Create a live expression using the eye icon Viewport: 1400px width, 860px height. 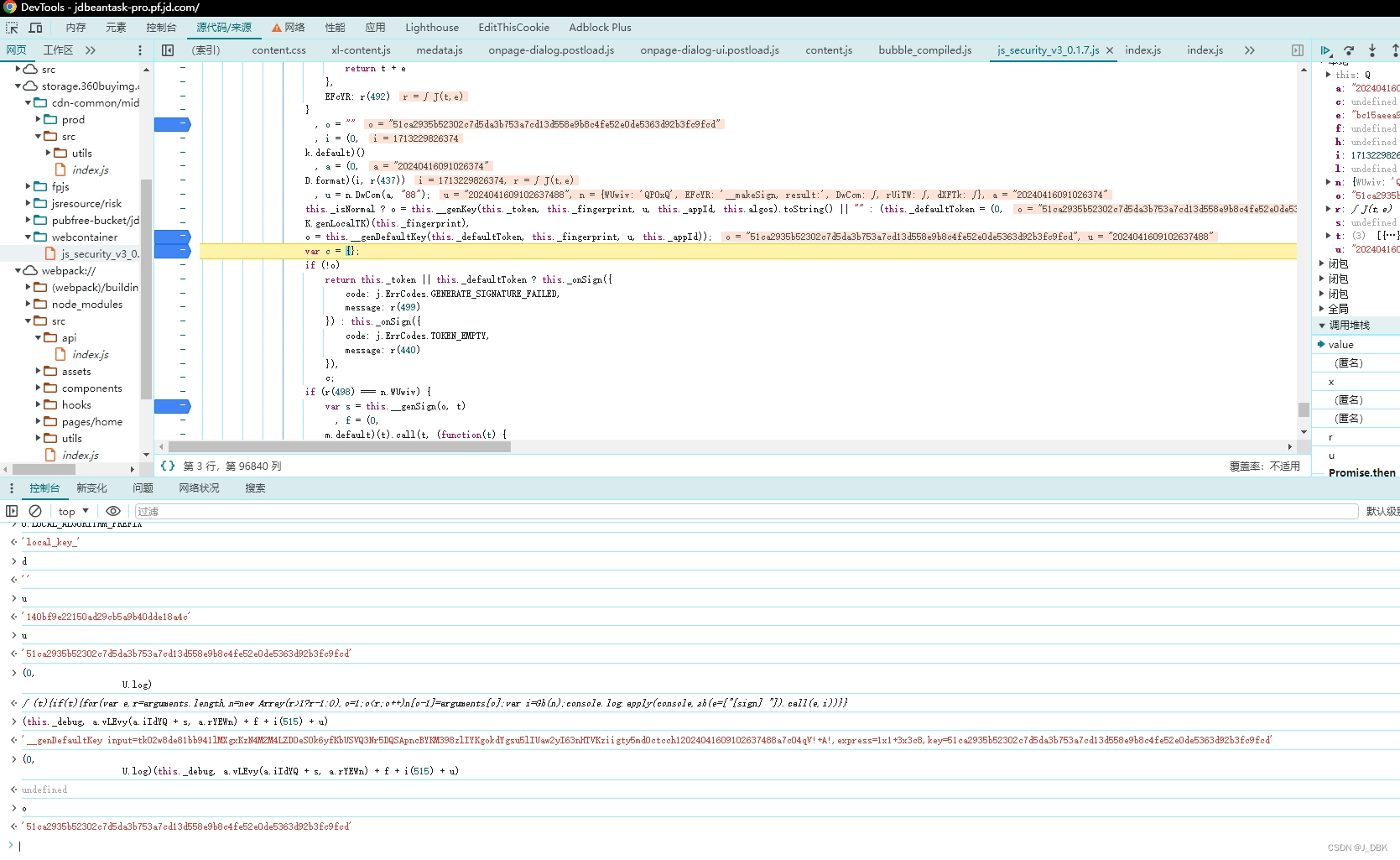(x=114, y=510)
